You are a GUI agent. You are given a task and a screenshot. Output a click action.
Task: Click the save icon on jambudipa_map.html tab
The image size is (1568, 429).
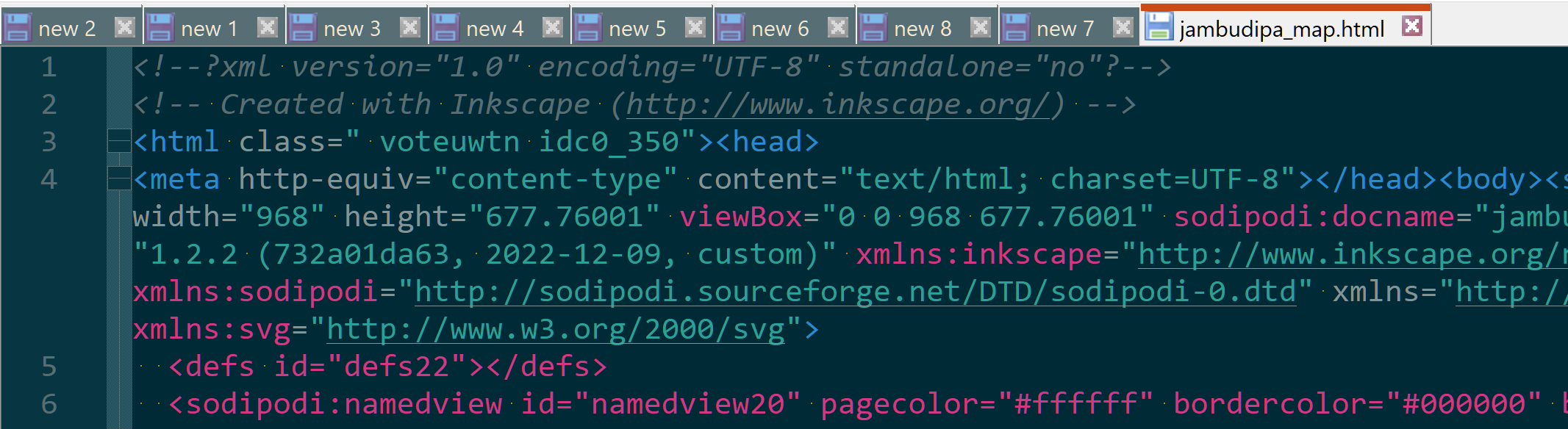[x=1159, y=28]
